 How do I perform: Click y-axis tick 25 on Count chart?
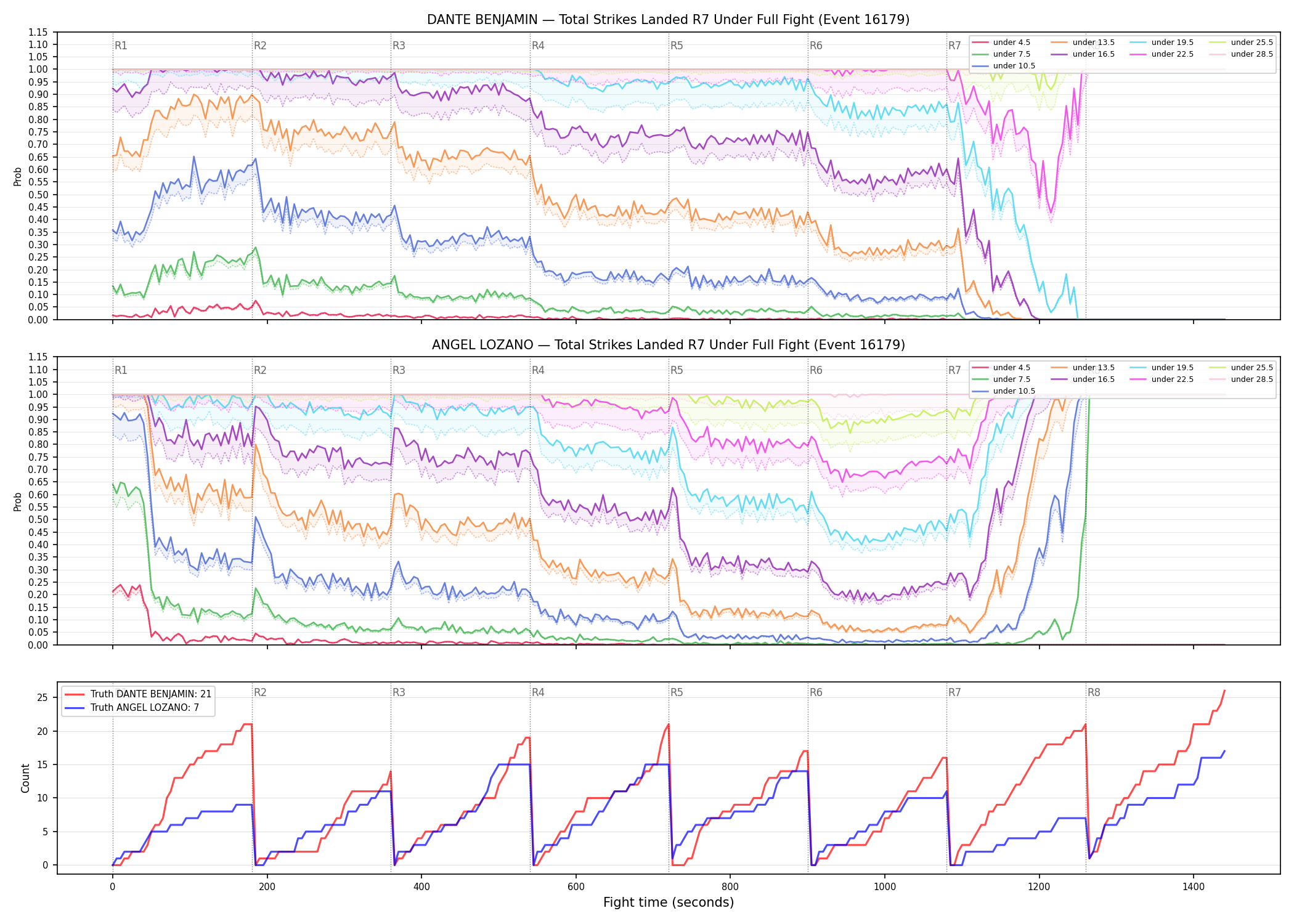tap(43, 698)
